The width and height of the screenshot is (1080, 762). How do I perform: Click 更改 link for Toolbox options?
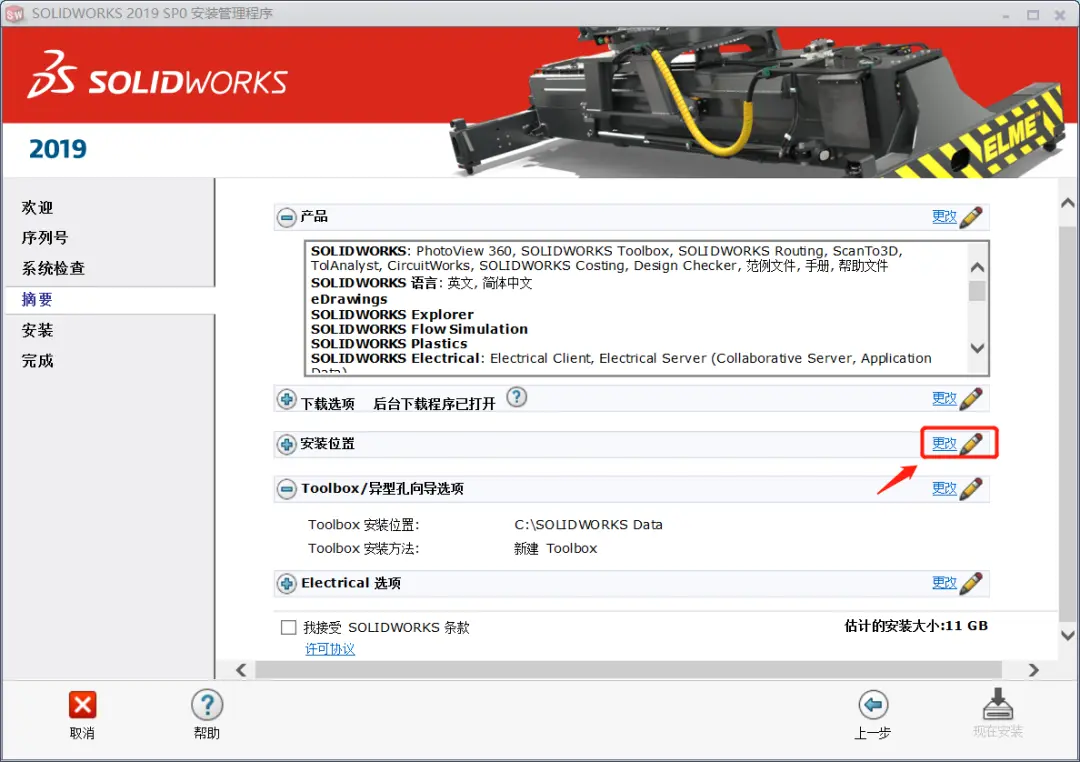[x=944, y=488]
